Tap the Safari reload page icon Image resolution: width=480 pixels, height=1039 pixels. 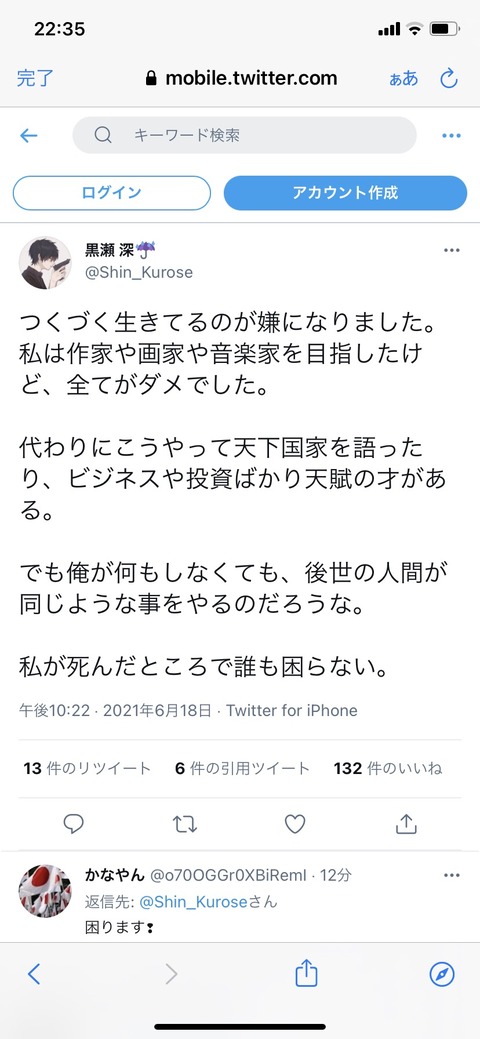click(449, 78)
